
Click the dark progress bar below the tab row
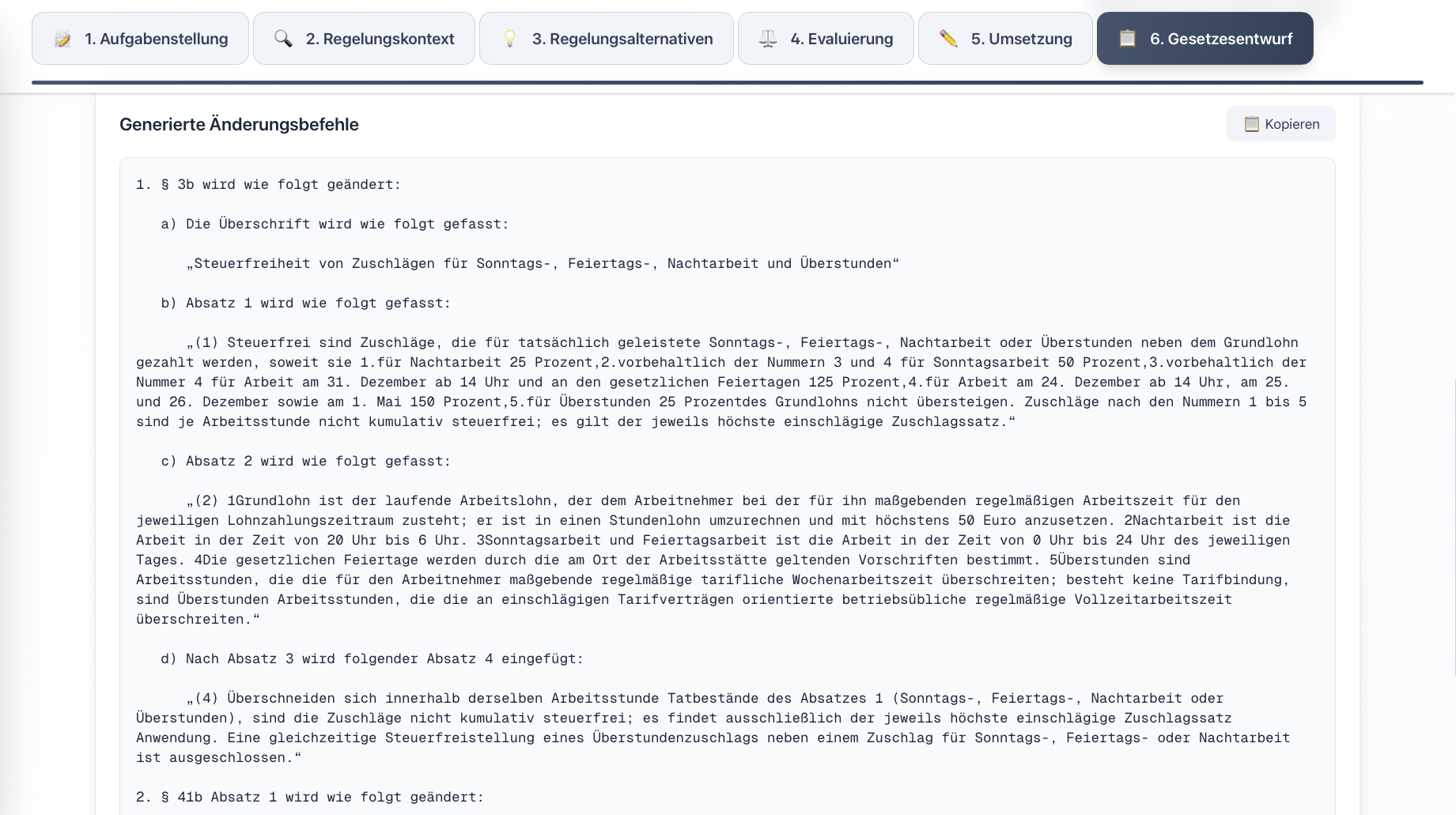(728, 80)
